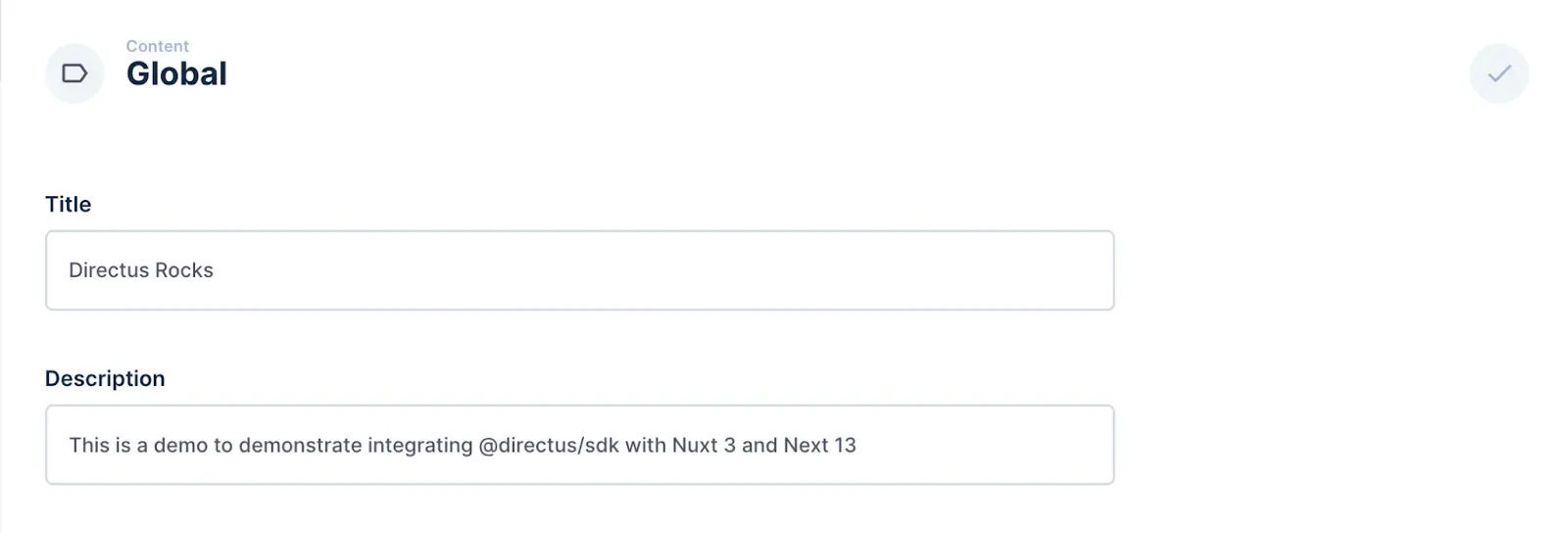Click the Global page heading
The width and height of the screenshot is (1568, 533).
coord(176,73)
